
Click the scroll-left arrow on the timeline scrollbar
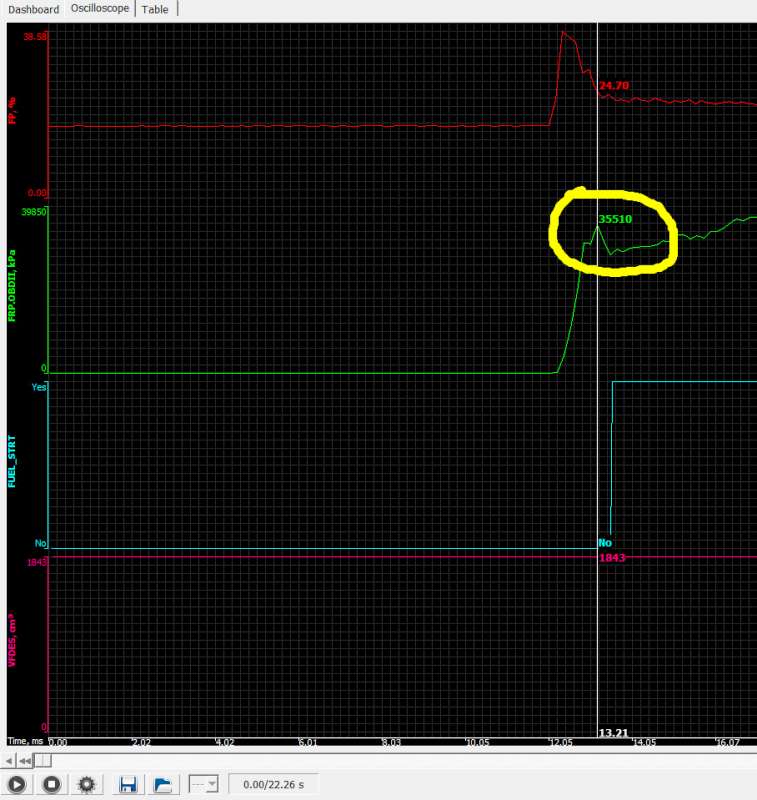tap(9, 762)
